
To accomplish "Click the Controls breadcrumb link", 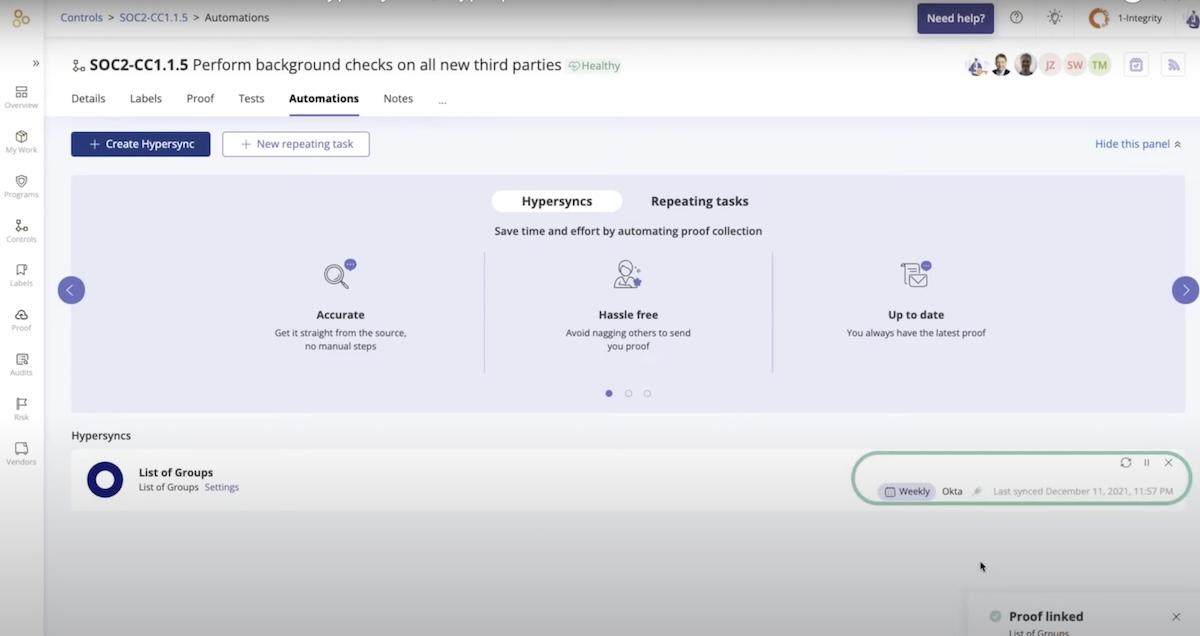I will (82, 17).
